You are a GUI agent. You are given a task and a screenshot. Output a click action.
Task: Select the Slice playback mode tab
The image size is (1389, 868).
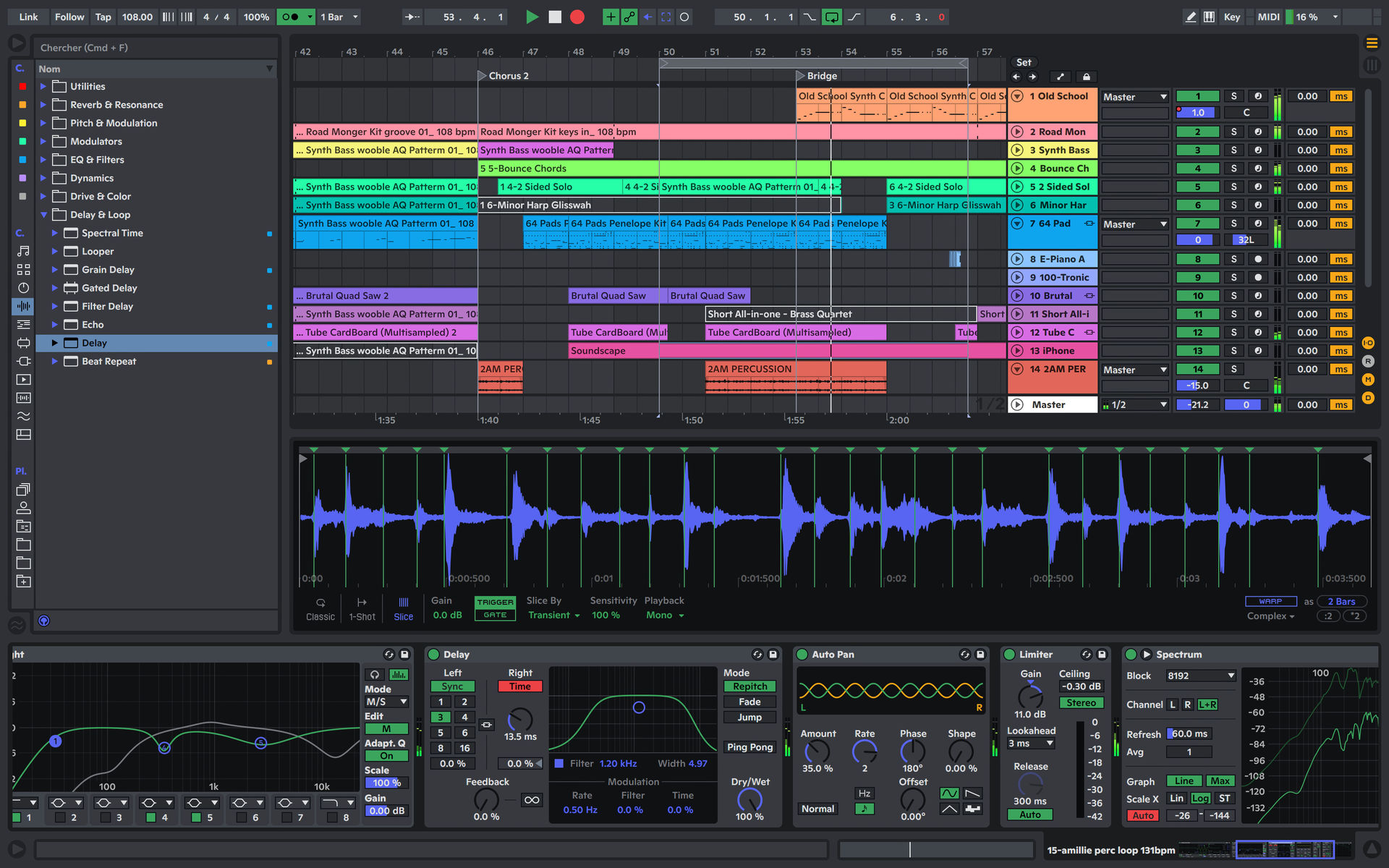click(x=403, y=609)
